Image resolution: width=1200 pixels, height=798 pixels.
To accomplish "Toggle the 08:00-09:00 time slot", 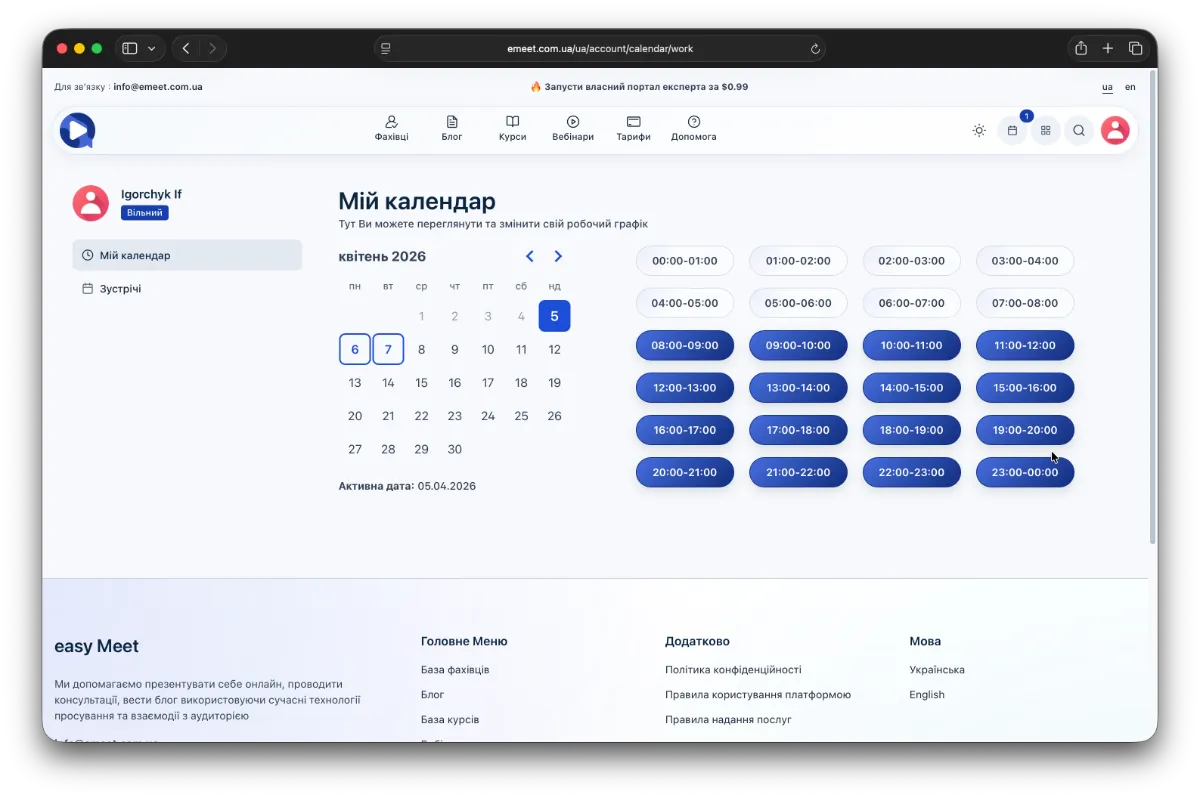I will 685,346.
